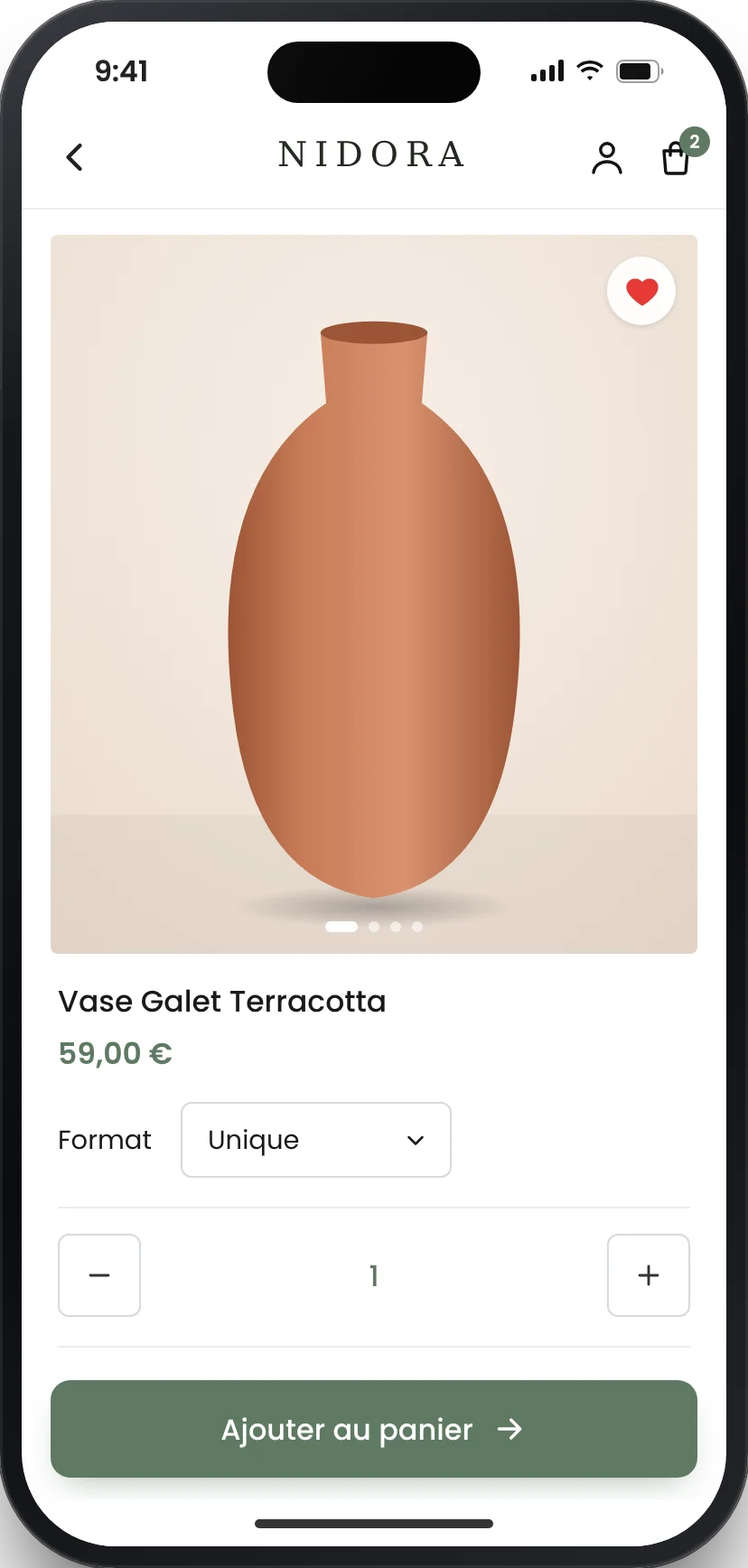The height and width of the screenshot is (1568, 748).
Task: Select the second image carousel dot
Action: coord(374,927)
